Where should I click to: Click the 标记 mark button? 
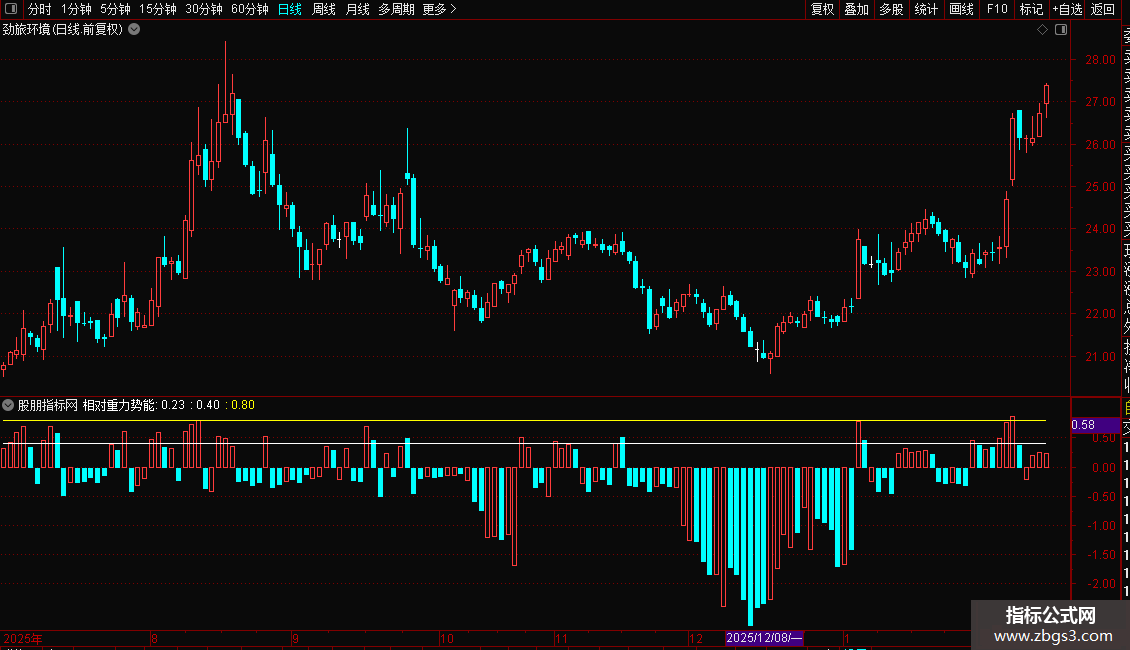click(x=1031, y=9)
